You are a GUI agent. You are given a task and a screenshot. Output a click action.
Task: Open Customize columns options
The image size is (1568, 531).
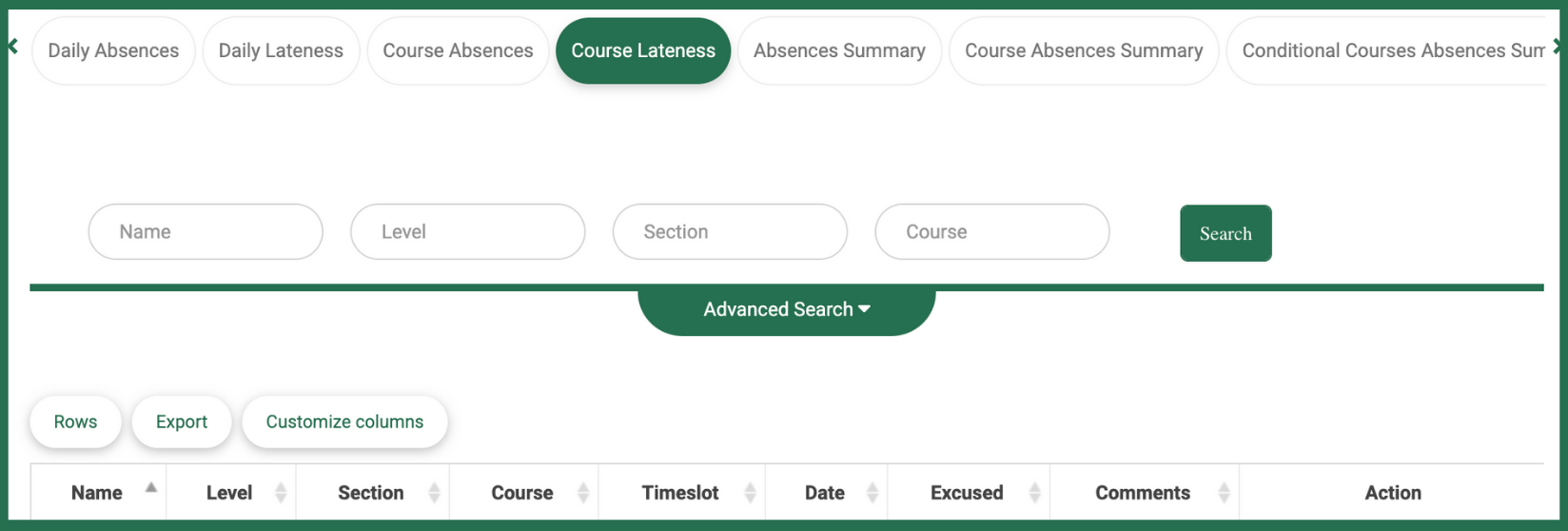pos(344,422)
